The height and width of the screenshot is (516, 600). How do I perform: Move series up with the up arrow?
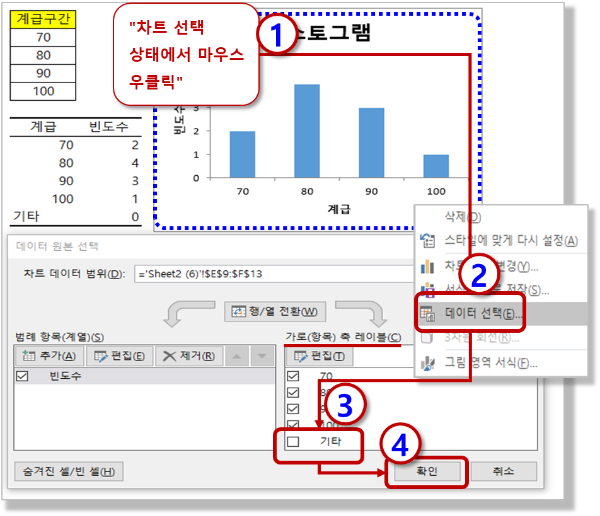237,356
